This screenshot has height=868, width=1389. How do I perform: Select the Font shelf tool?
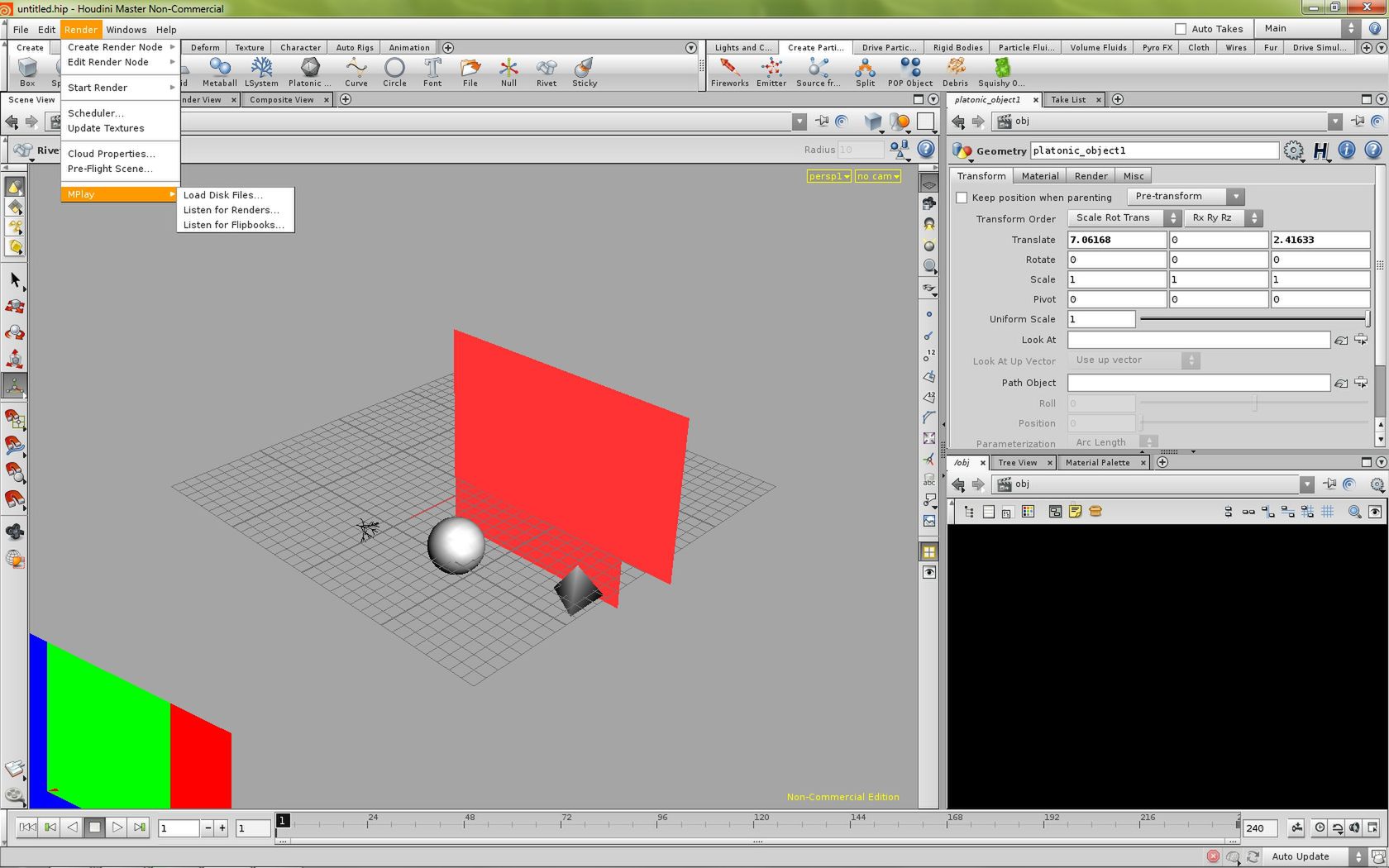[432, 72]
